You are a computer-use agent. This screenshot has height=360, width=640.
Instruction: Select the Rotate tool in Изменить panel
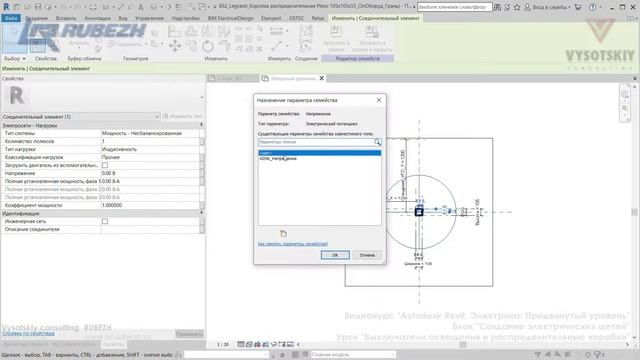click(208, 46)
